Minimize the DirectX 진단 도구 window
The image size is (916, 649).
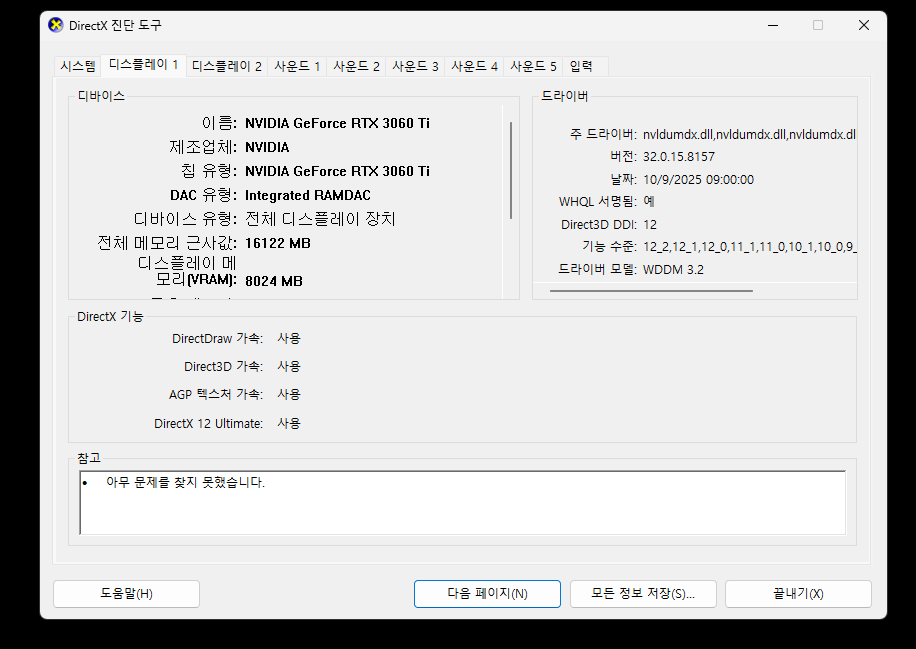point(771,25)
